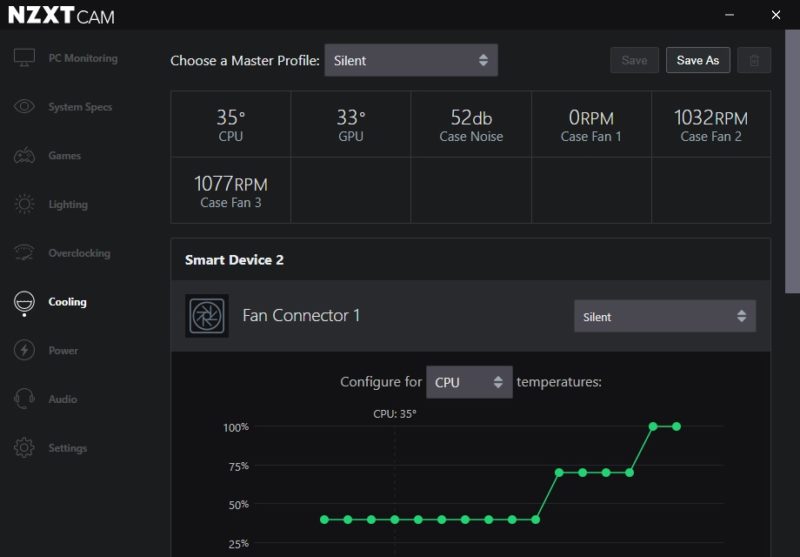Click the Power lightning bolt icon
The width and height of the screenshot is (800, 557).
[24, 350]
